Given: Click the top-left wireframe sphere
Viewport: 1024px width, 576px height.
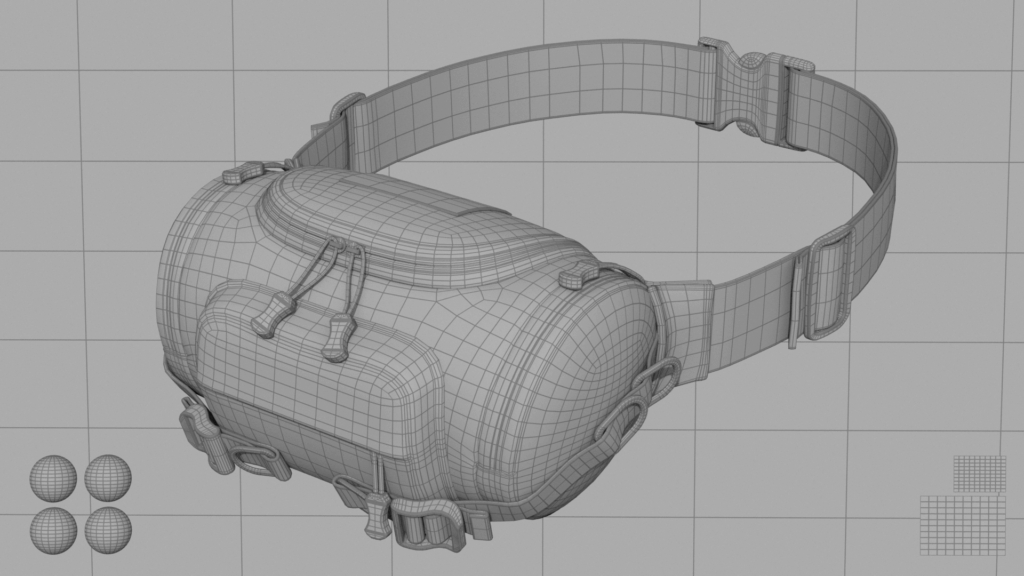Looking at the screenshot, I should pyautogui.click(x=53, y=478).
